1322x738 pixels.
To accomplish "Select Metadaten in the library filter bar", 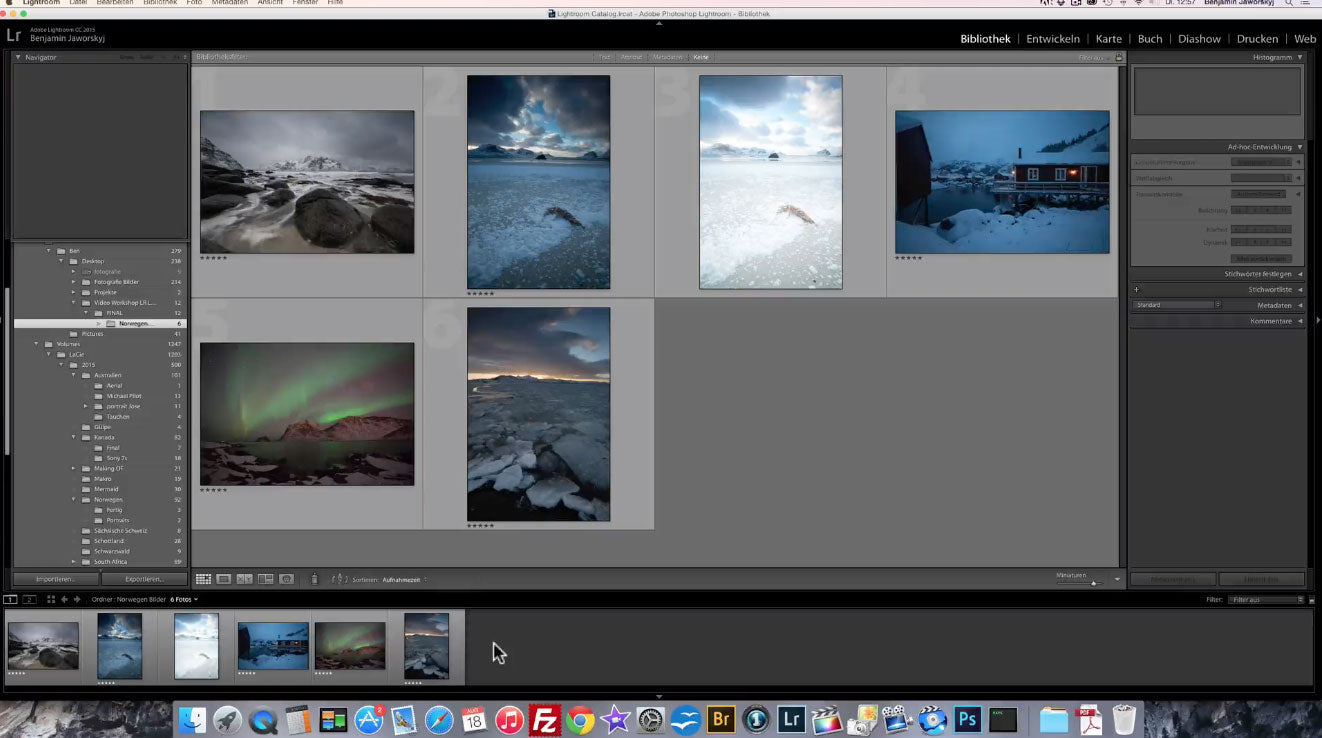I will click(667, 57).
